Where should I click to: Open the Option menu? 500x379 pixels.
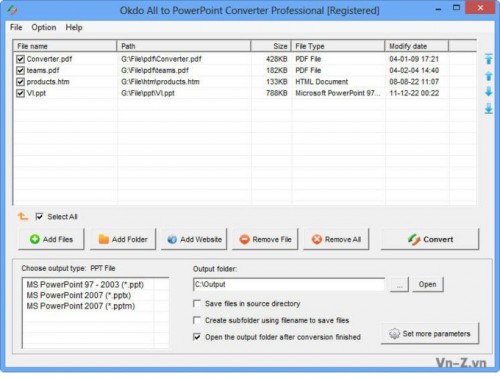click(44, 27)
